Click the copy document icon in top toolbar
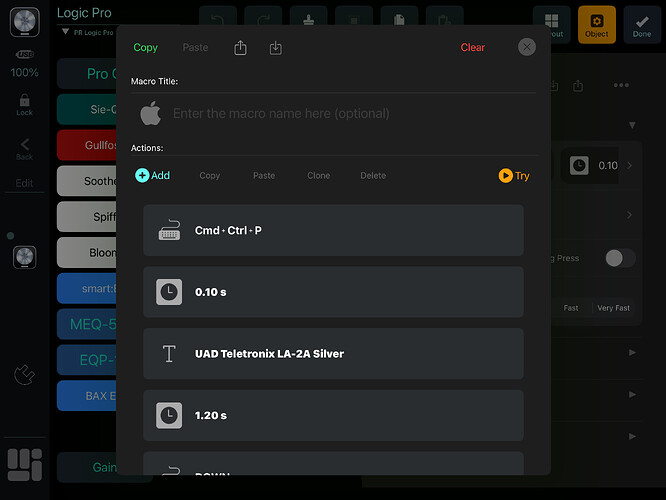The height and width of the screenshot is (500, 666). (399, 19)
